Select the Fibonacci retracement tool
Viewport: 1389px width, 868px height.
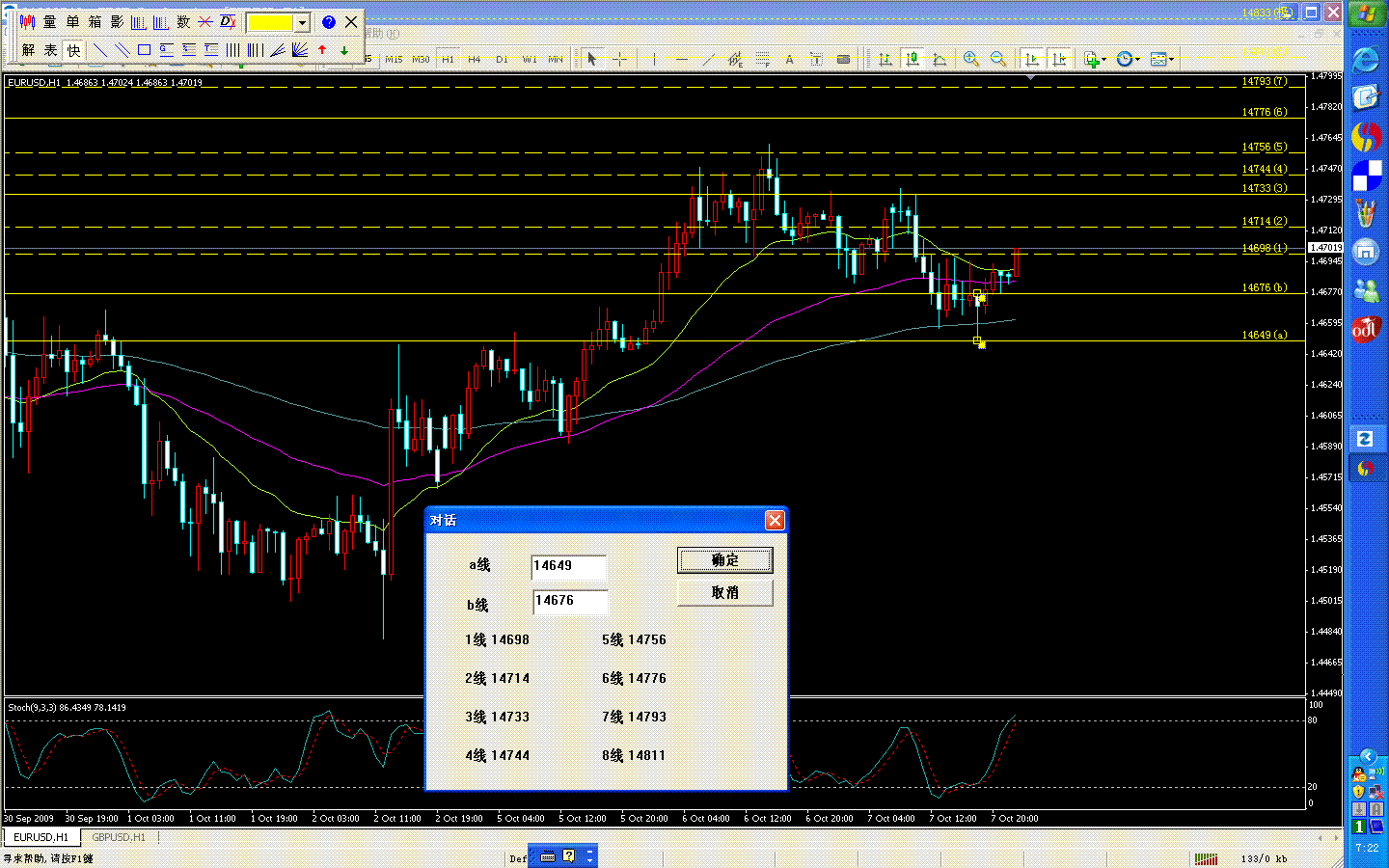point(763,60)
